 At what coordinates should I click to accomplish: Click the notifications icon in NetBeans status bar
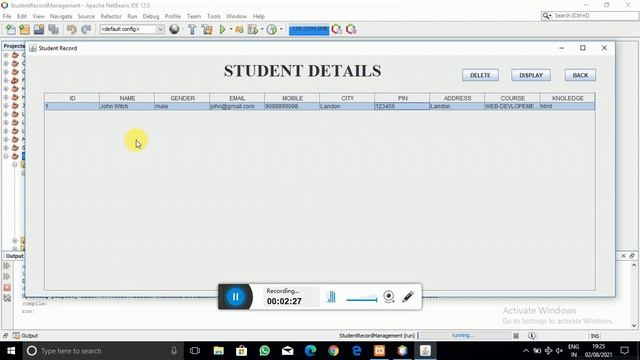point(531,336)
